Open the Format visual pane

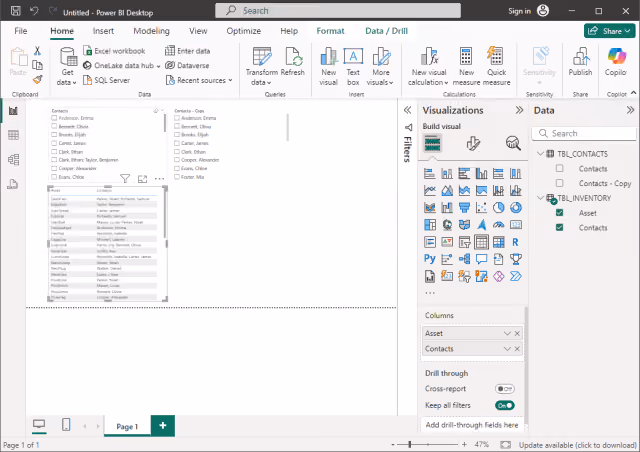(473, 143)
